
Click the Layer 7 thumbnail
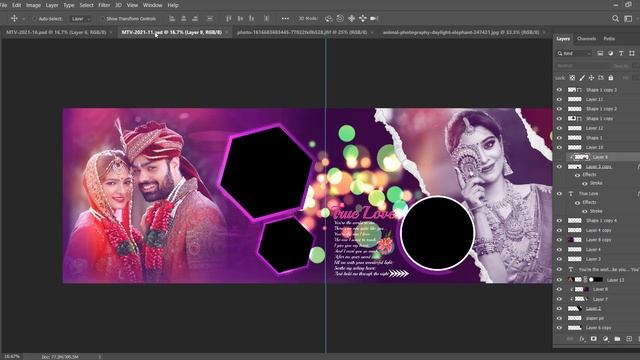tap(581, 299)
